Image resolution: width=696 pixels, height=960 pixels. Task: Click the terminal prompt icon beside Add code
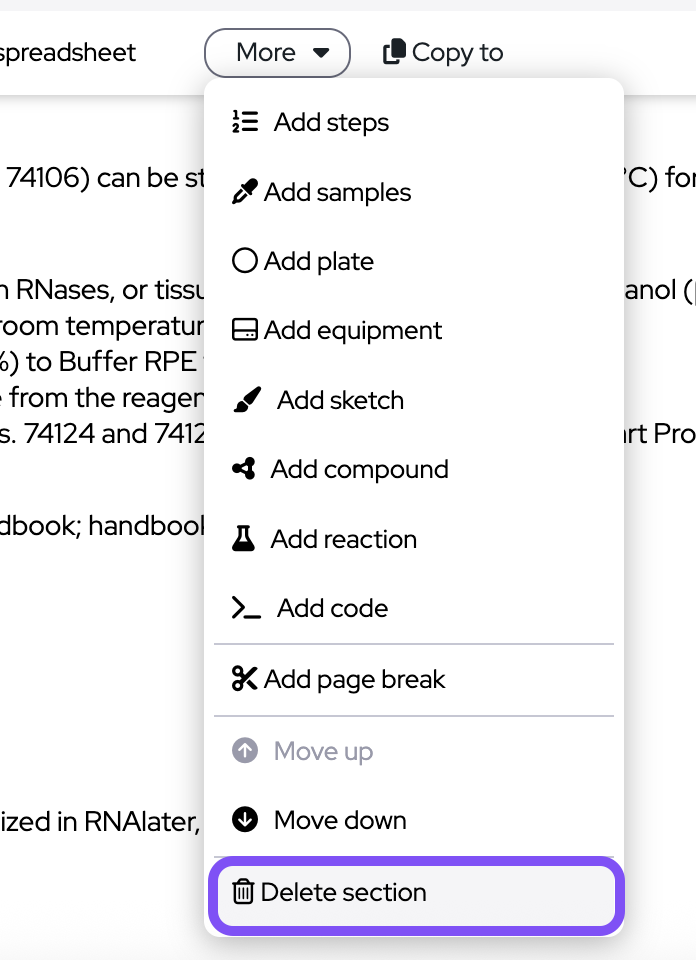click(x=246, y=608)
